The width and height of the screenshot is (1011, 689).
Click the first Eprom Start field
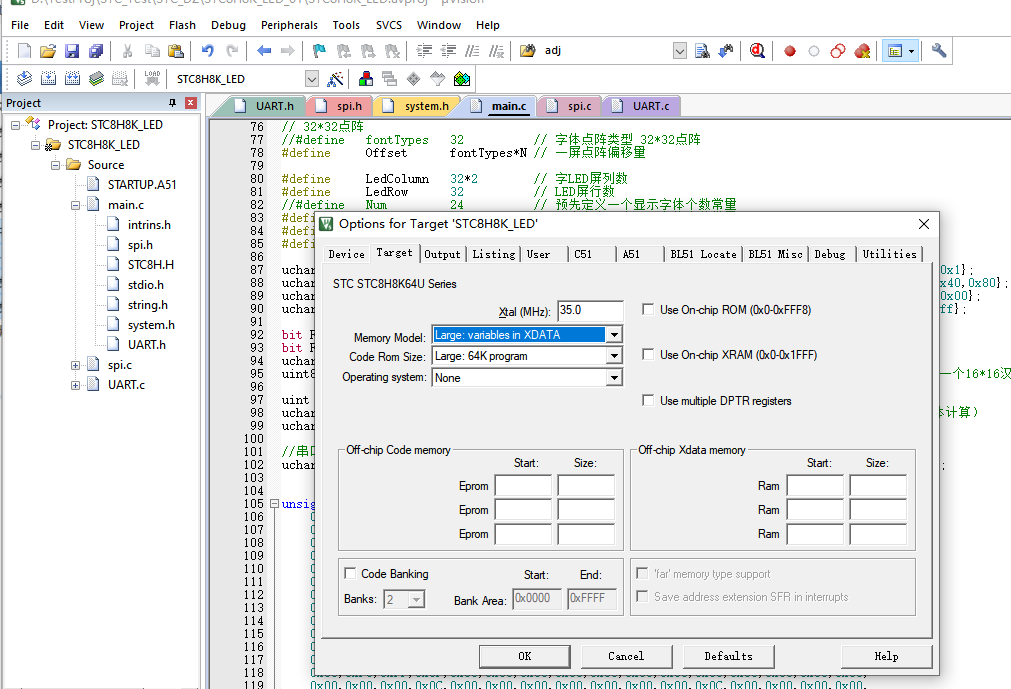523,485
